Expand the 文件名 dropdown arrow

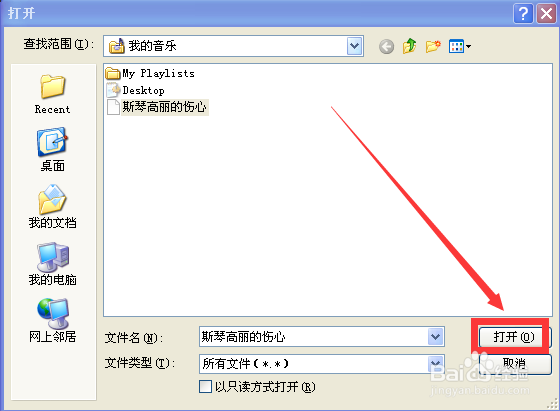(435, 336)
